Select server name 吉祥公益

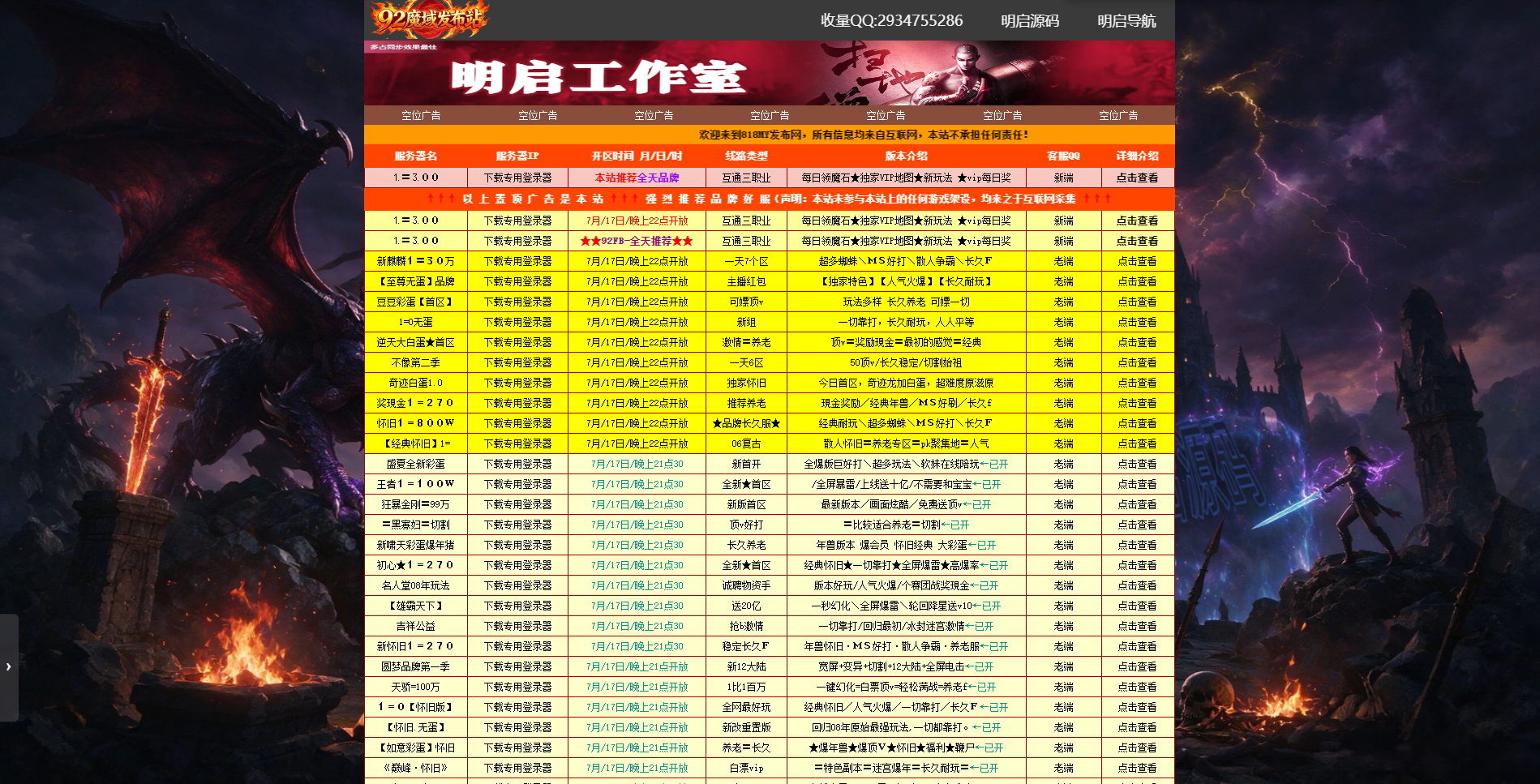click(x=416, y=626)
